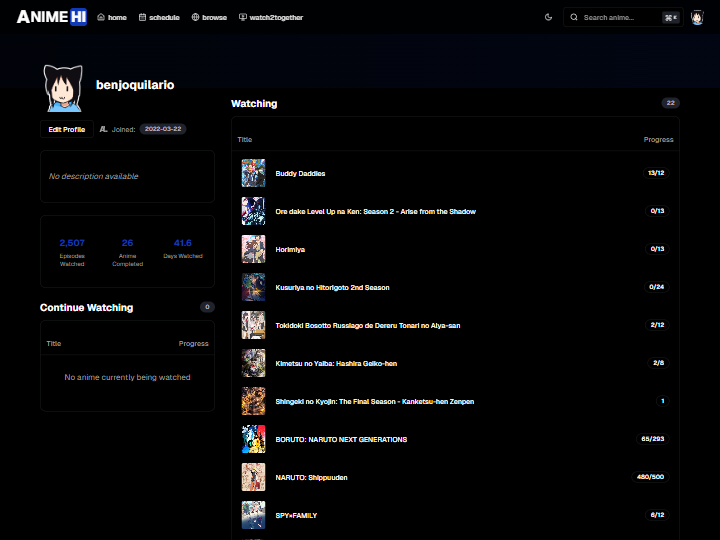Image resolution: width=720 pixels, height=540 pixels.
Task: Go to the home menu item
Action: (x=112, y=17)
